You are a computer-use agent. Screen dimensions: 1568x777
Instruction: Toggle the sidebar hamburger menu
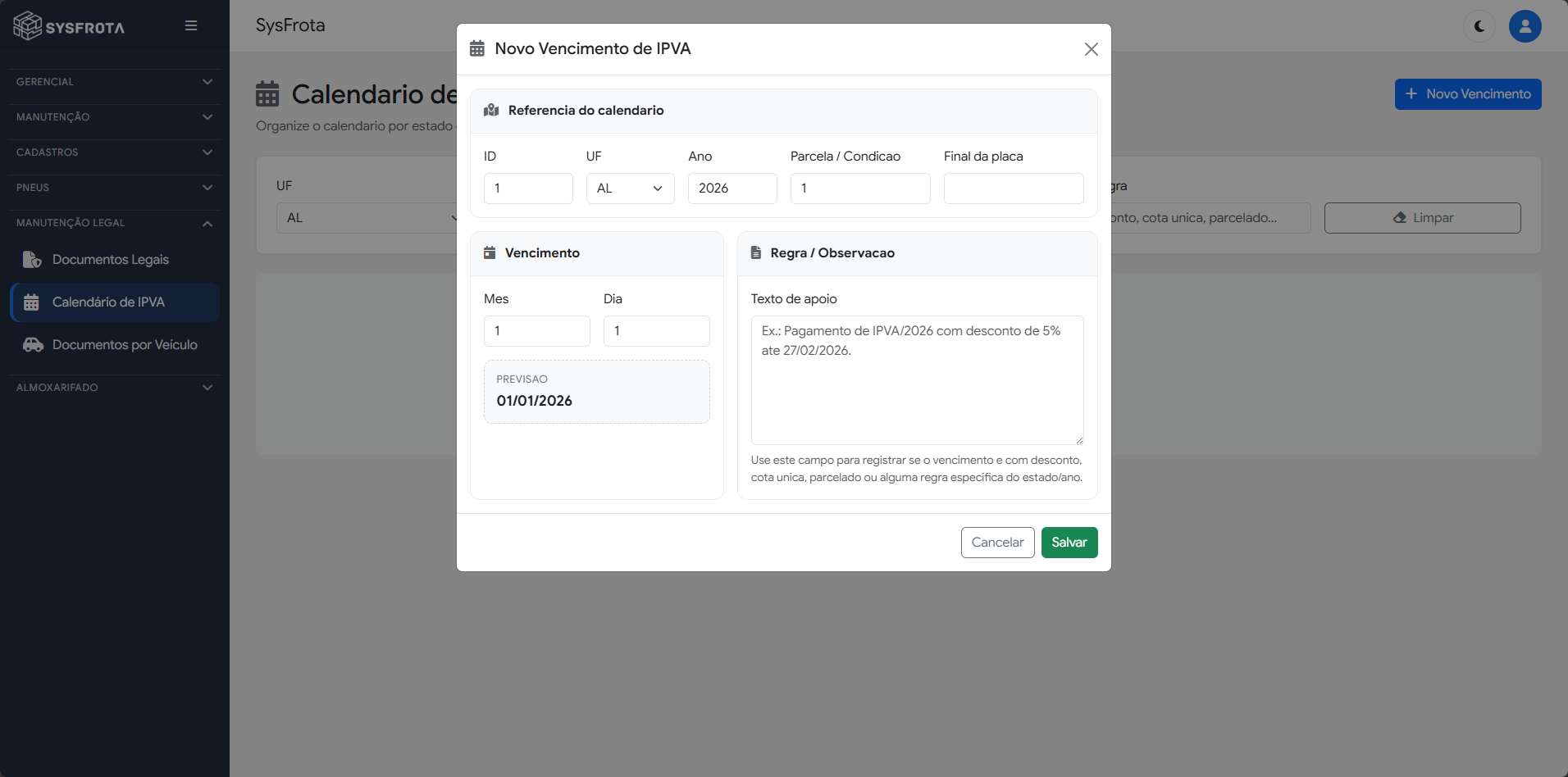coord(191,25)
